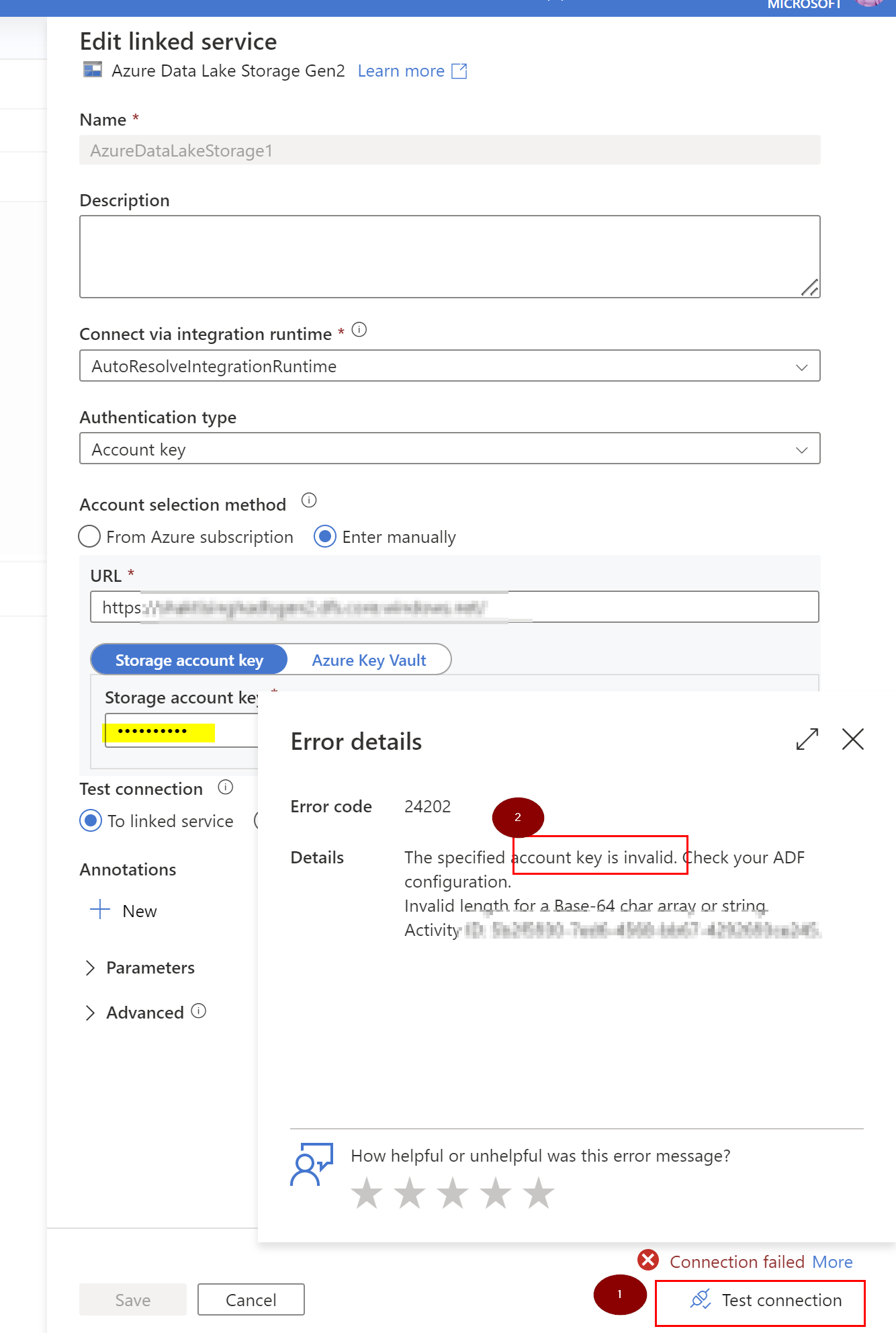This screenshot has width=896, height=1333.
Task: Click error code value 24202
Action: click(x=428, y=806)
